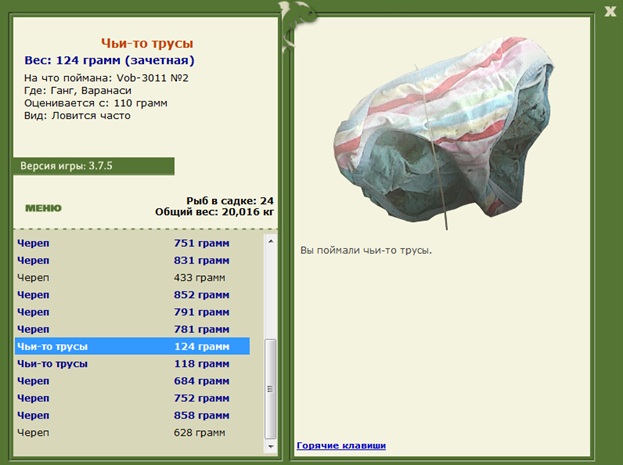Select the Череп 831 грамм entry
623x465 pixels.
[x=132, y=260]
